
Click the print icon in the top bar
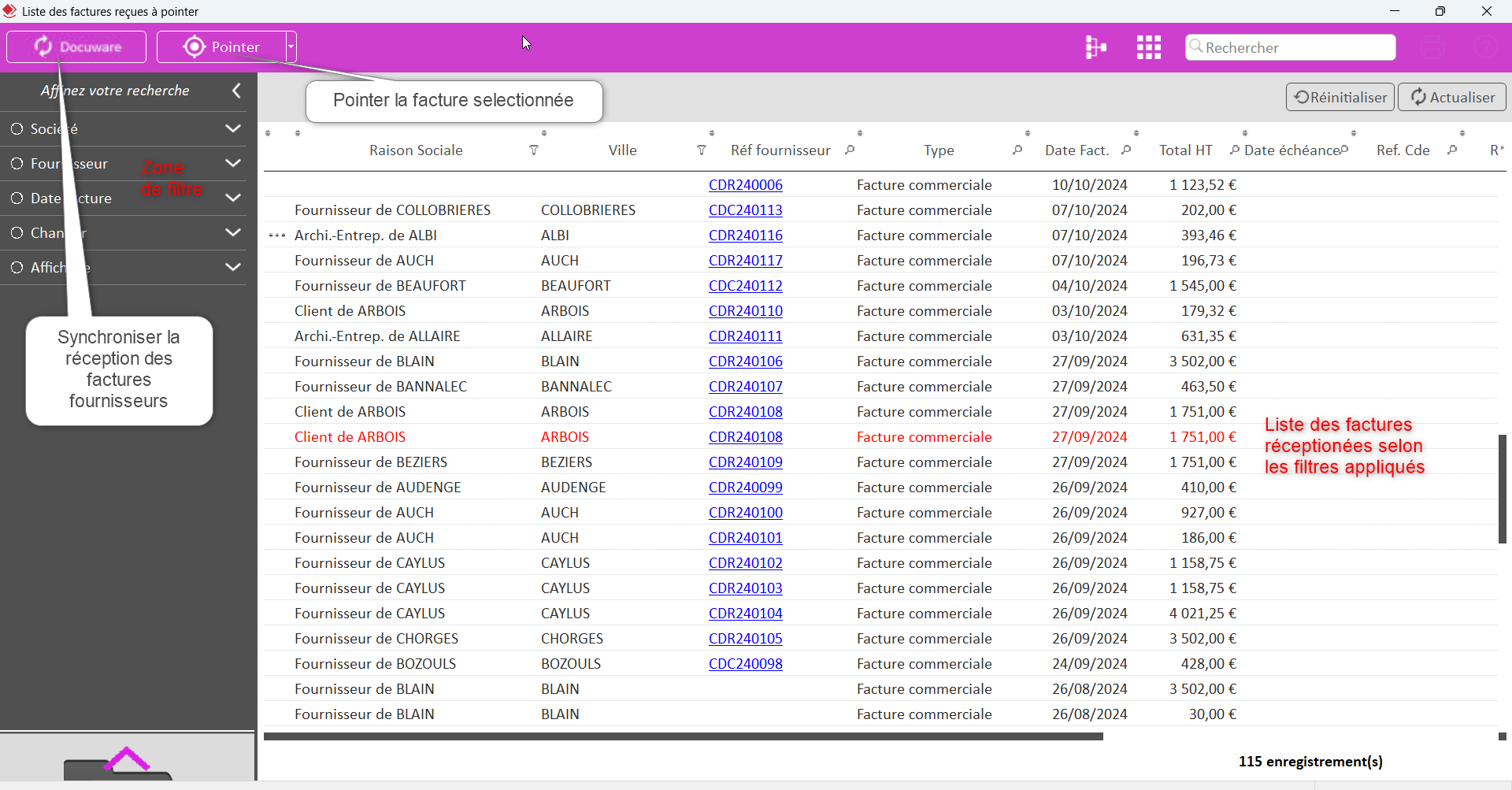coord(1433,47)
